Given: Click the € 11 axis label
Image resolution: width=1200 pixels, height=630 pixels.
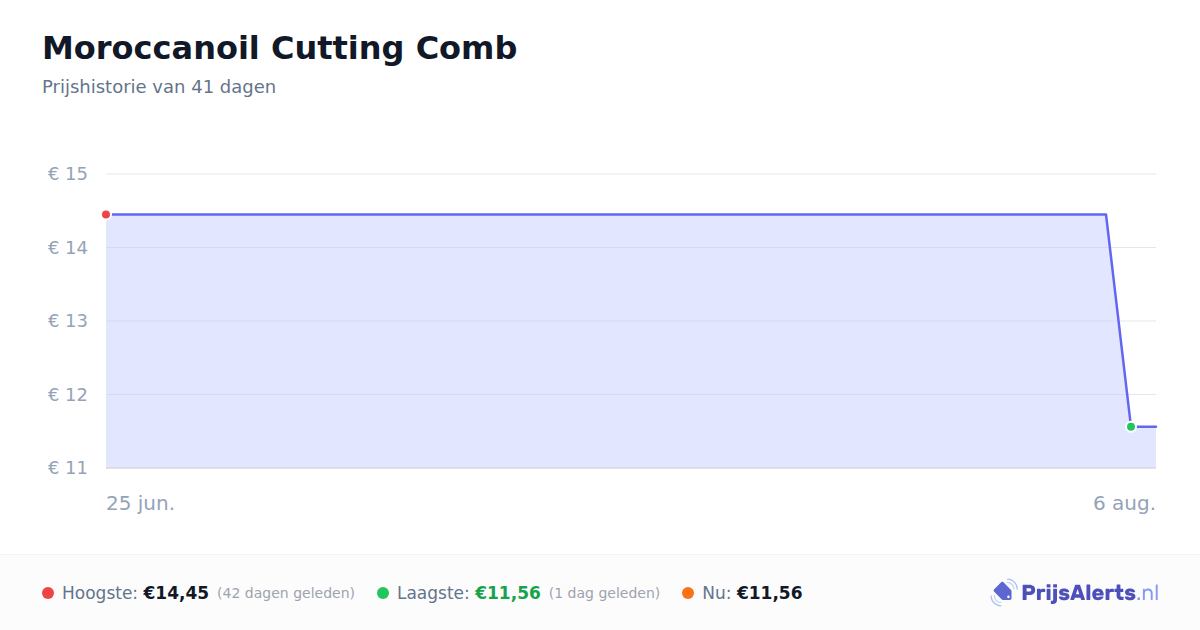Looking at the screenshot, I should point(68,468).
